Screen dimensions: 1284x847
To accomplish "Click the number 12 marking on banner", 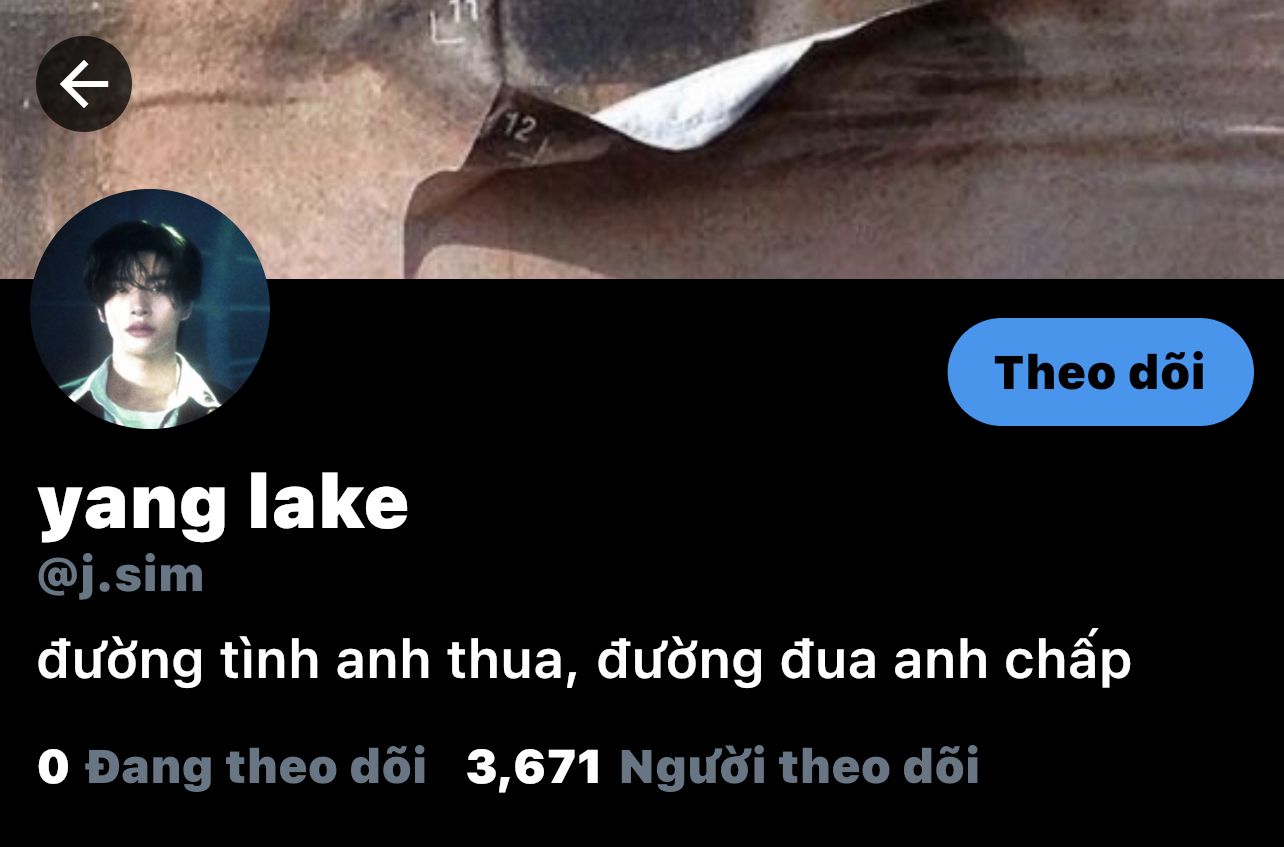I will [x=521, y=129].
